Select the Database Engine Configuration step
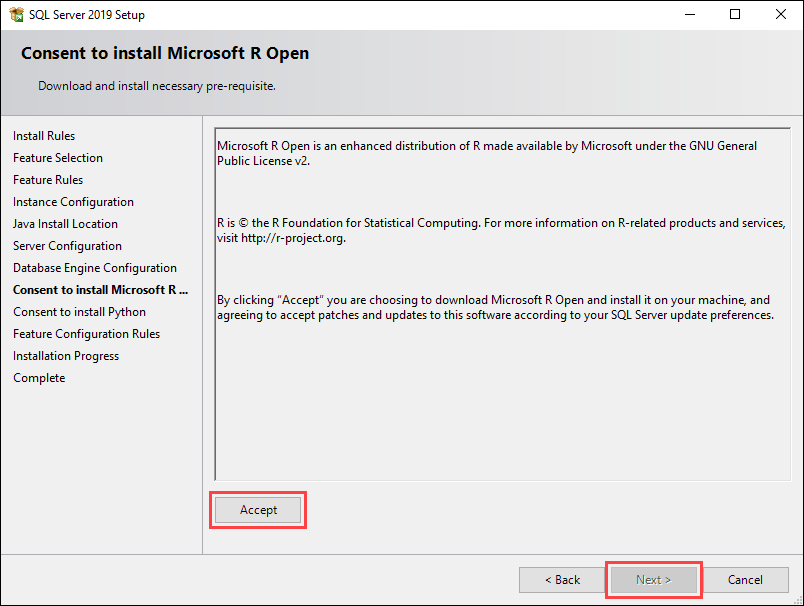 point(95,268)
